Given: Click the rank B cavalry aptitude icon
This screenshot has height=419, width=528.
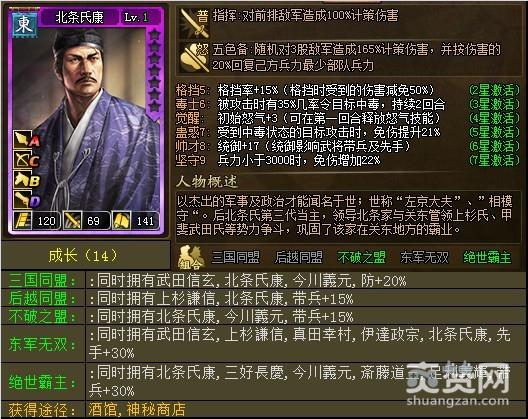Looking at the screenshot, I should coord(26,179).
